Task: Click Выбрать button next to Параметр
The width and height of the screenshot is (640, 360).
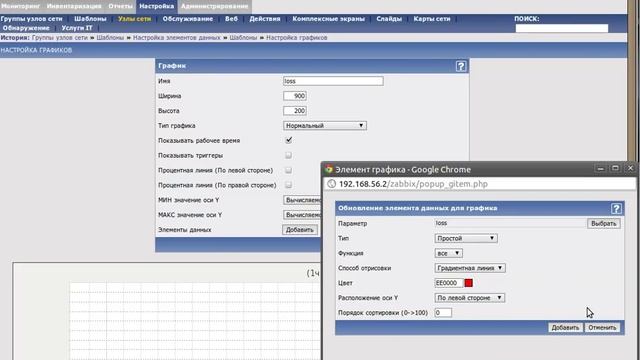Action: (604, 224)
